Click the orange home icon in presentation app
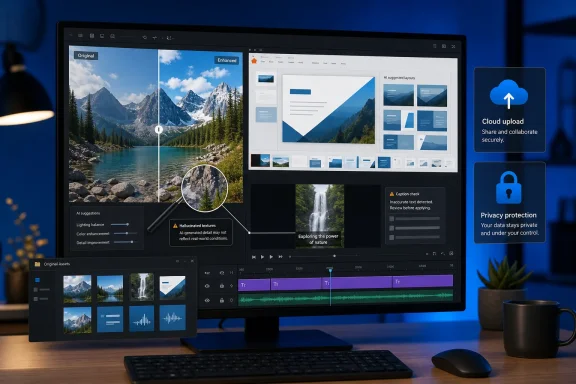 254,61
